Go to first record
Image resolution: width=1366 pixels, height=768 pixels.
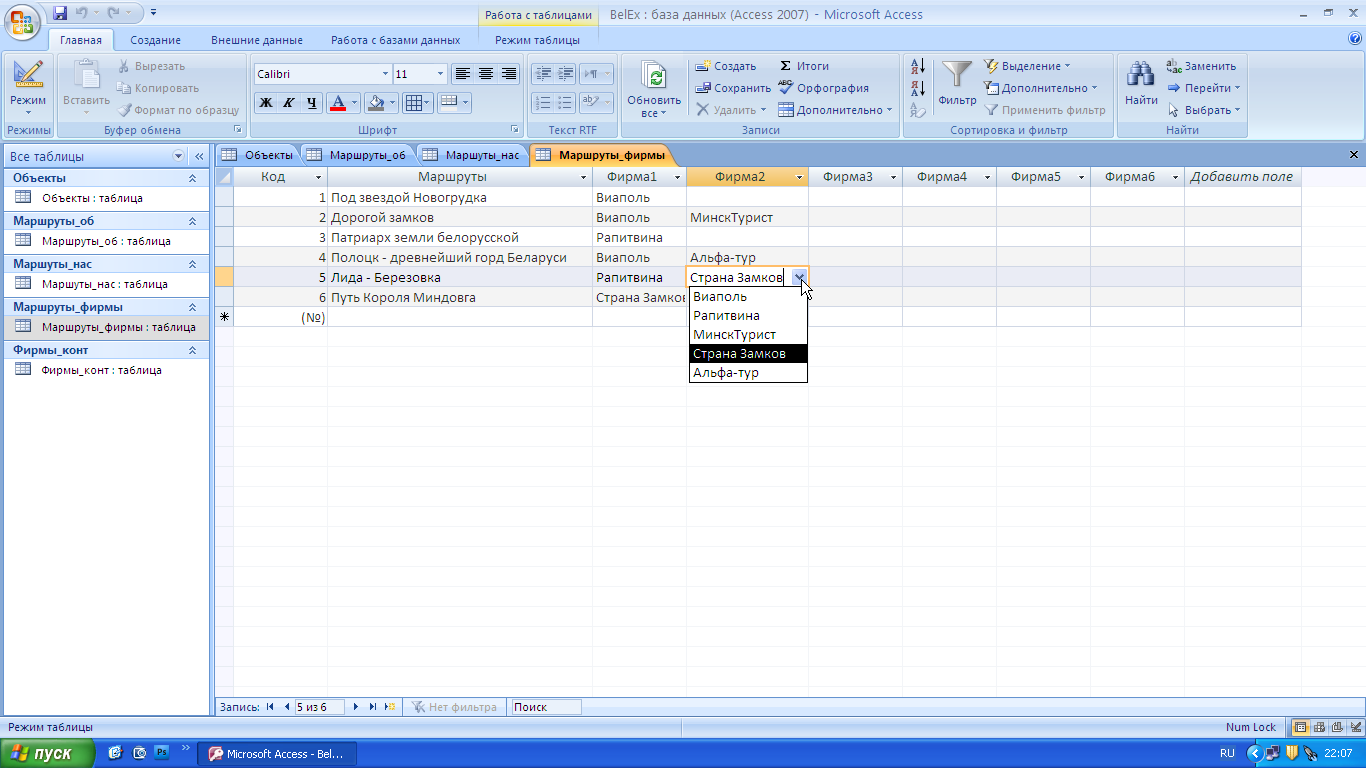pyautogui.click(x=270, y=707)
